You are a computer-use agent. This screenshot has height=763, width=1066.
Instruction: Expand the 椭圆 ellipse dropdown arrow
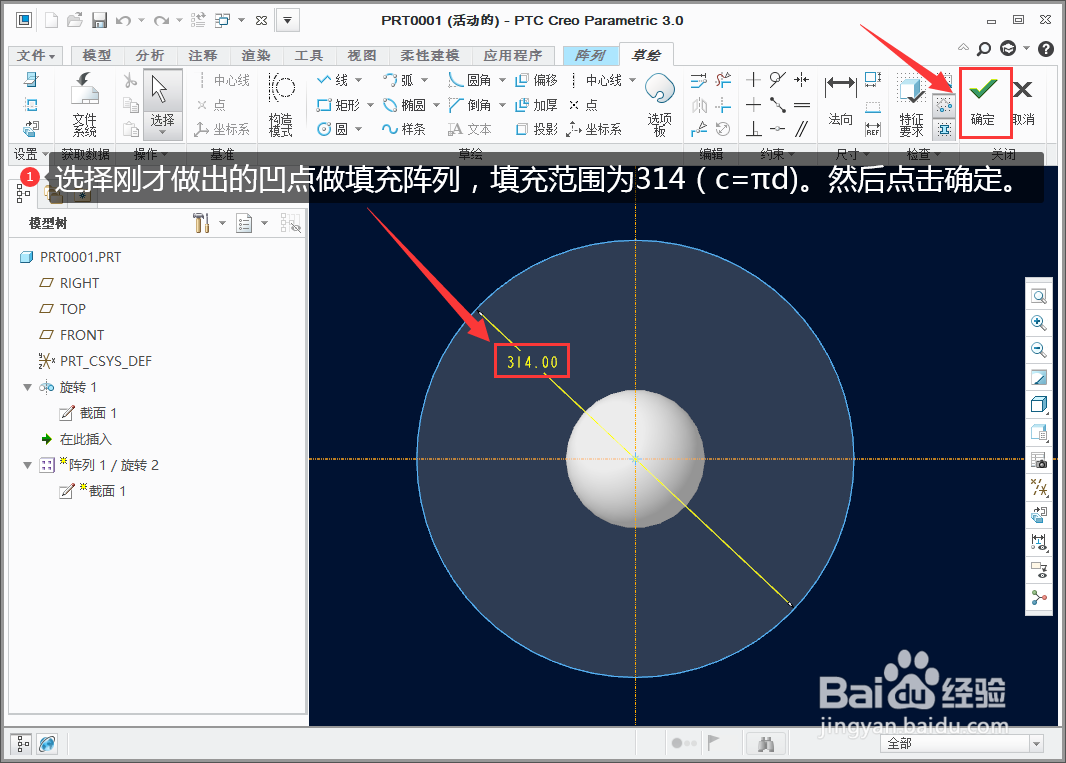pyautogui.click(x=436, y=105)
